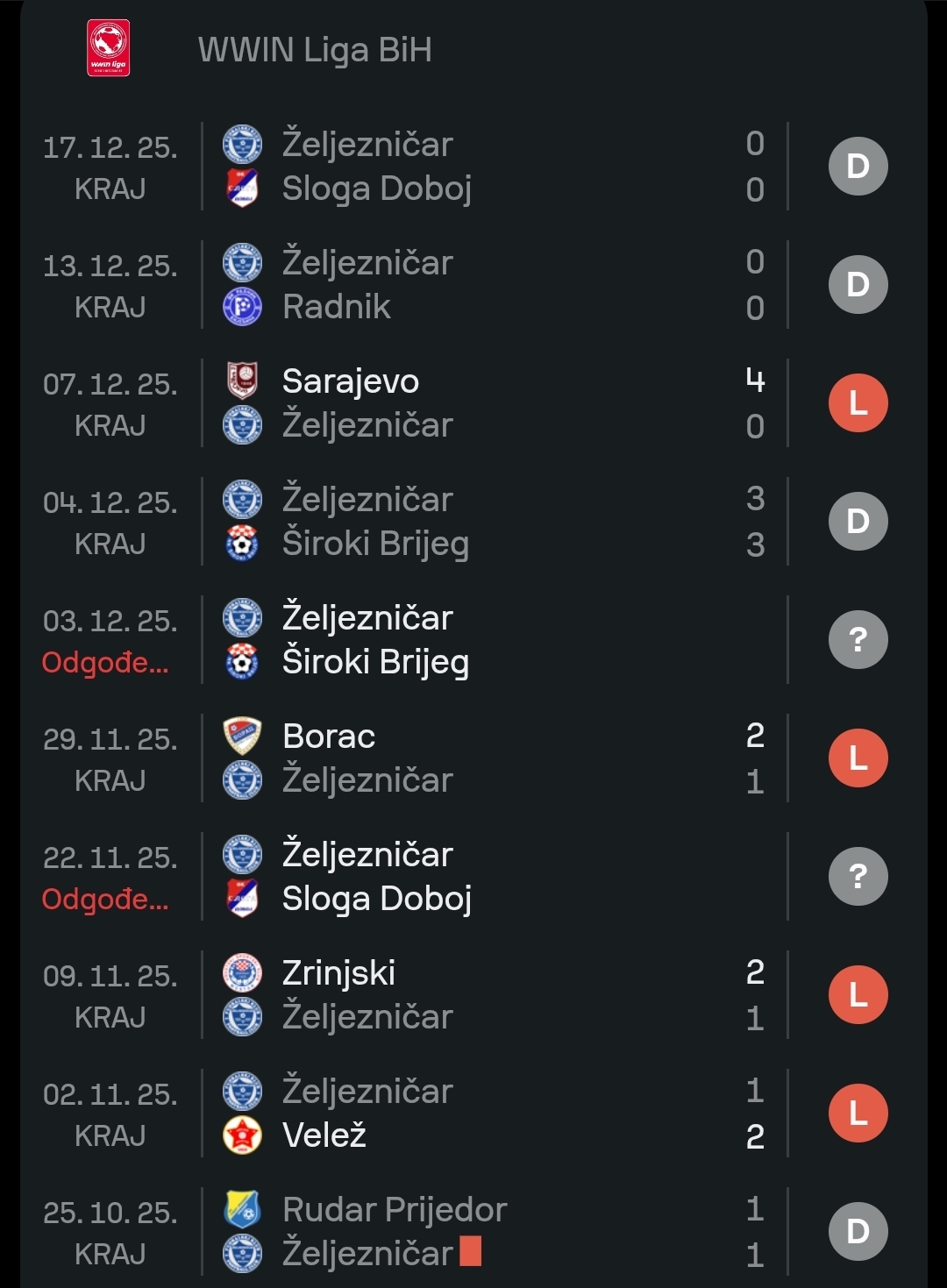The image size is (947, 1288).
Task: Open postponed 'Odgođe...' status on 22.11.25
Action: (105, 899)
